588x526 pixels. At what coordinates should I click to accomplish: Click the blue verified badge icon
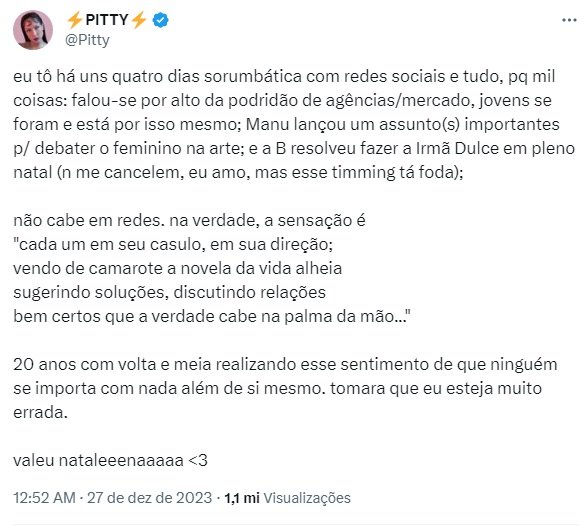[x=160, y=20]
